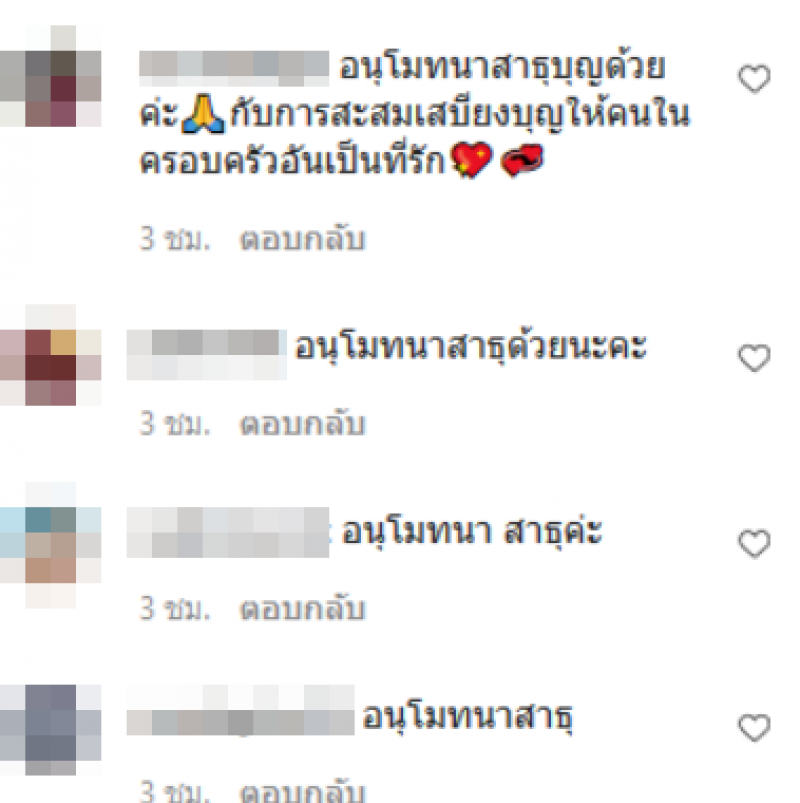Select ตอบกลับ below อนุโมทนา สาธุค่ะ
800x803 pixels.
303,609
